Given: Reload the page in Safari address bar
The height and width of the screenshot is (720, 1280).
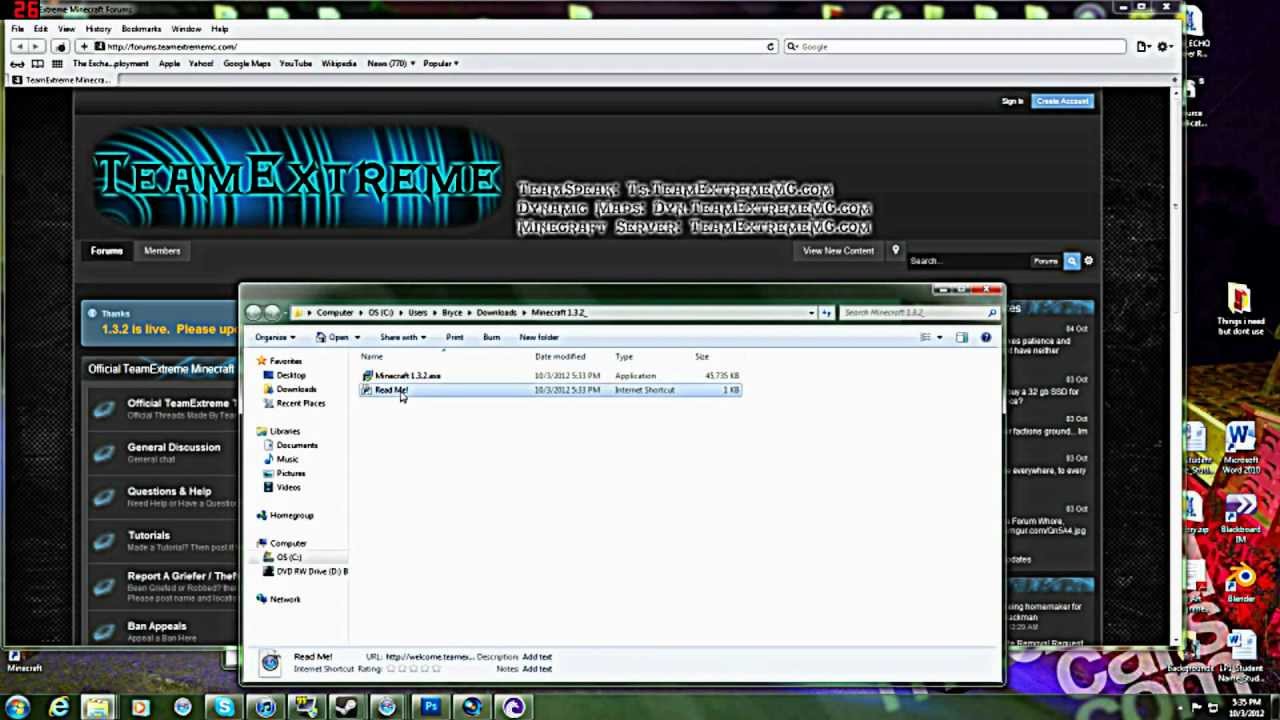Looking at the screenshot, I should pos(770,47).
